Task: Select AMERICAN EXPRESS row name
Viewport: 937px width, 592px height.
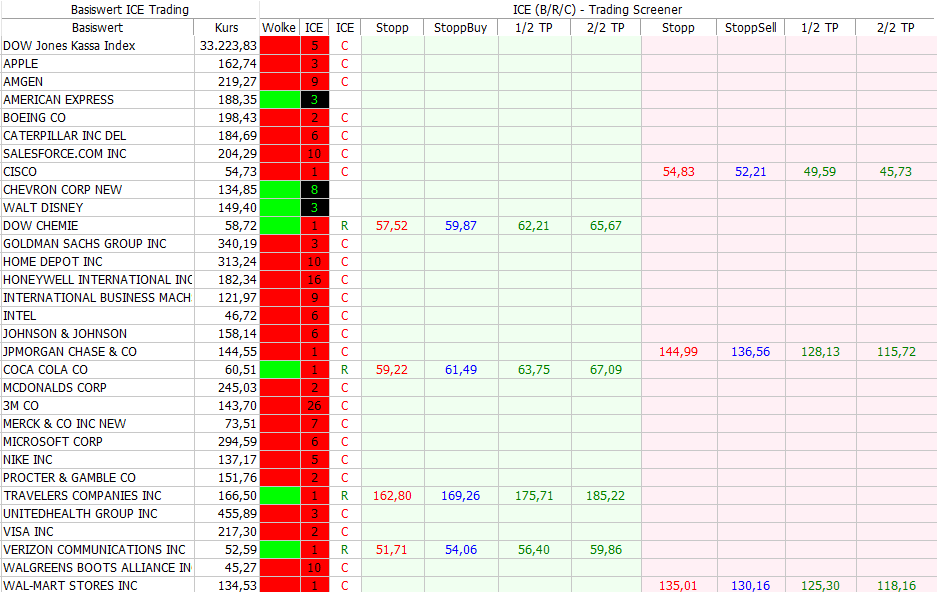Action: pyautogui.click(x=59, y=99)
